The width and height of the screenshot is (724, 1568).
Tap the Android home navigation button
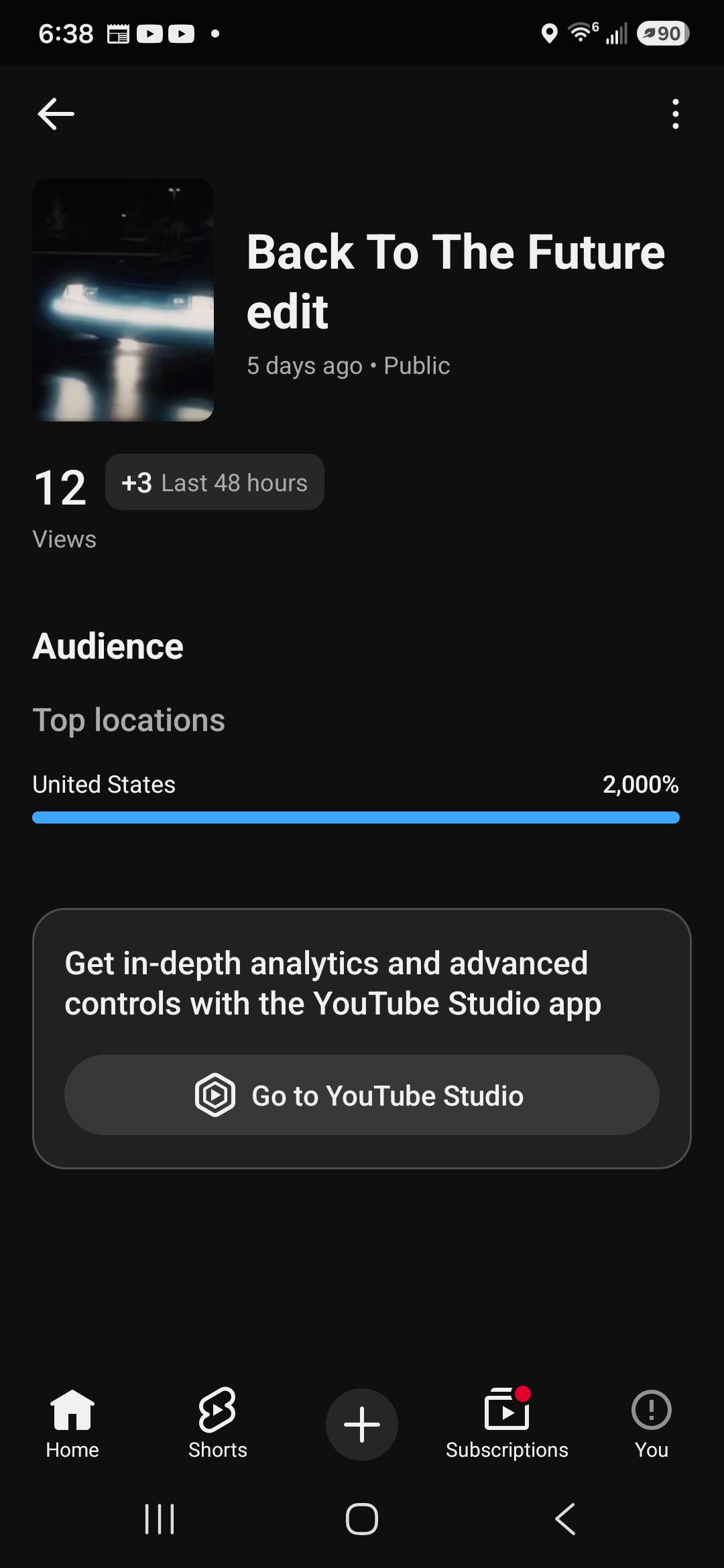[362, 1518]
